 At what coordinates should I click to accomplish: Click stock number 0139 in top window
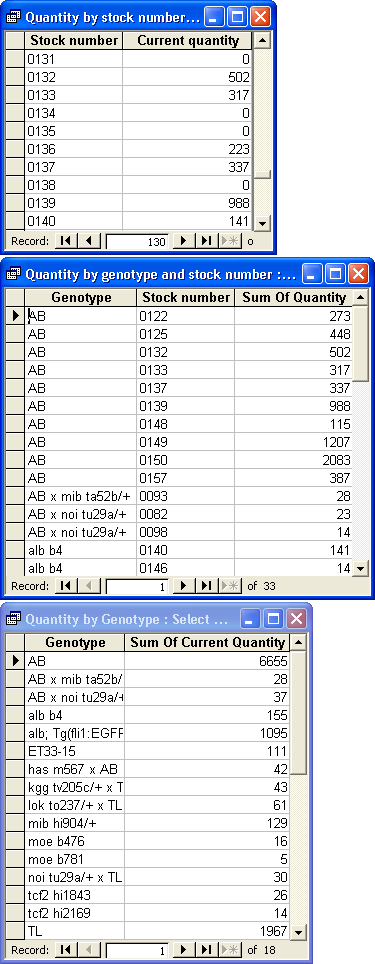[74, 203]
